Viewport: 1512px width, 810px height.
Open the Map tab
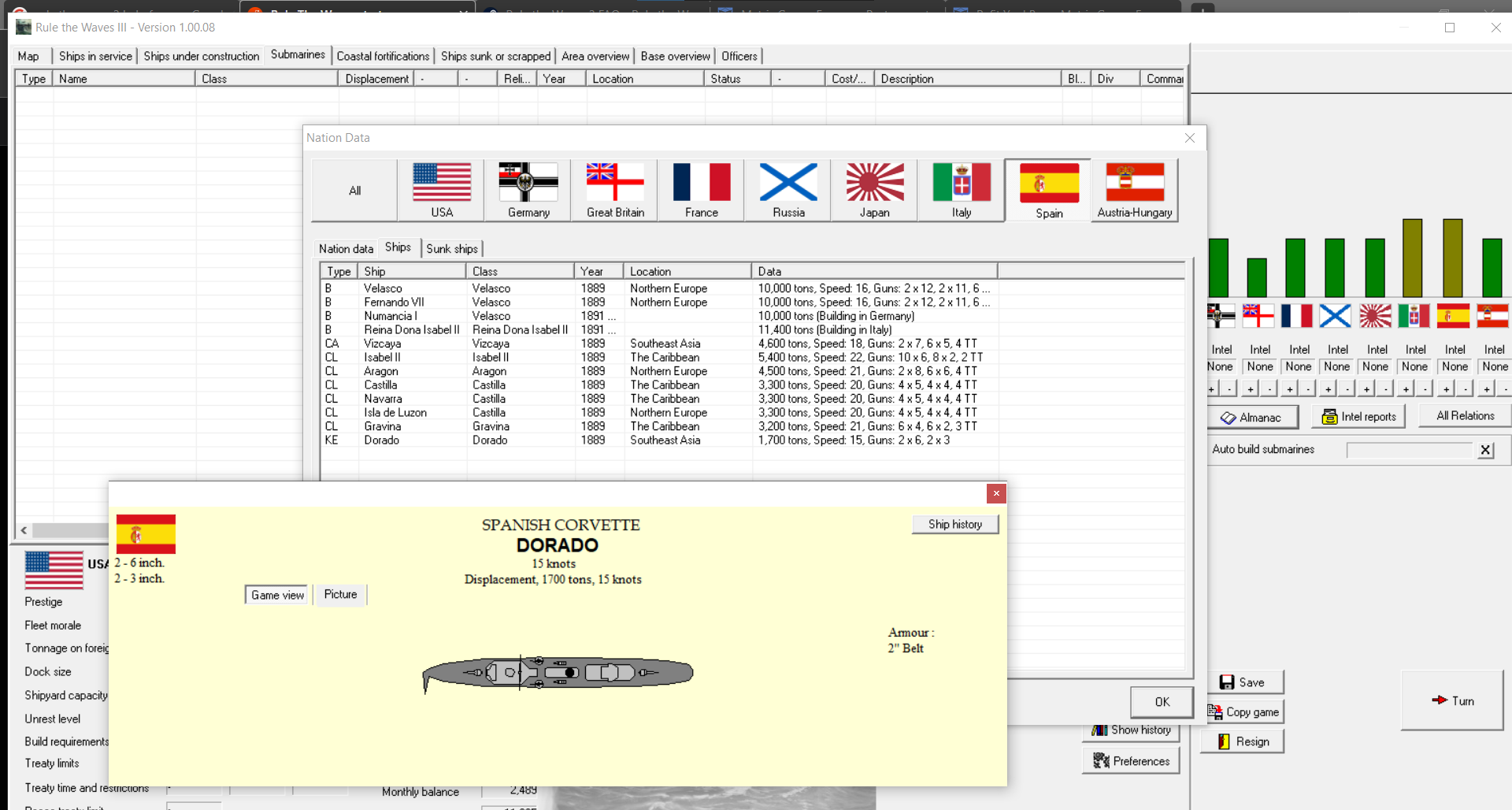[x=28, y=56]
